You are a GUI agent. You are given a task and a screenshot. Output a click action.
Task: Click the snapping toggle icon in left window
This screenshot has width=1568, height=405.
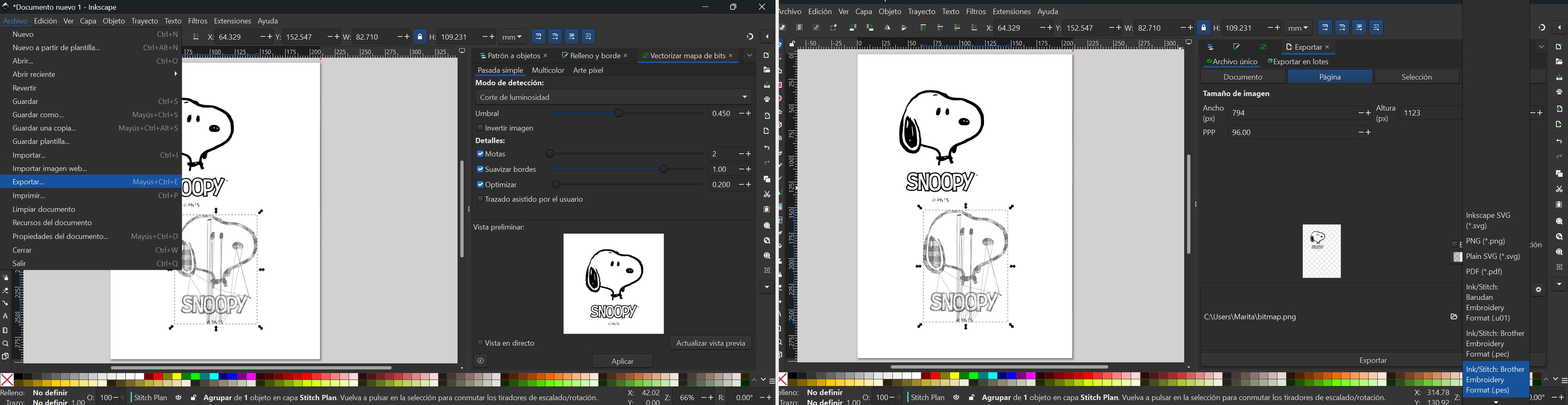point(750,36)
